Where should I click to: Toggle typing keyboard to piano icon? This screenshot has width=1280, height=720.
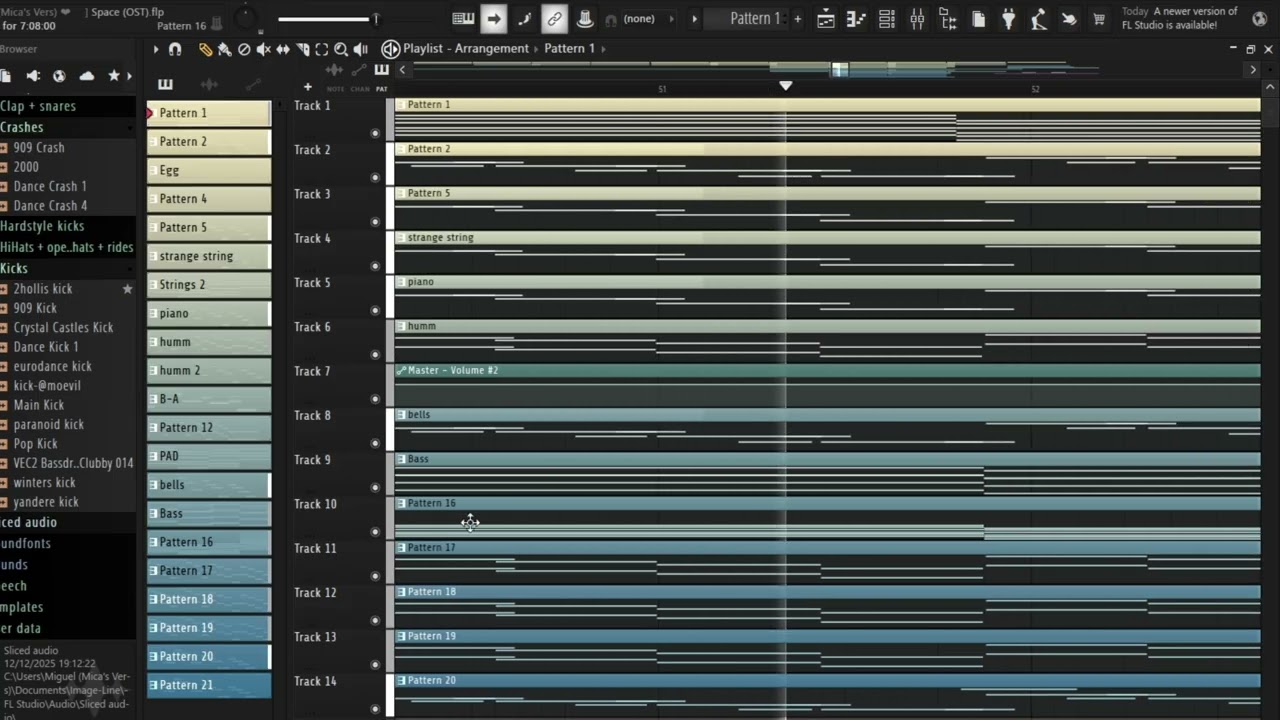coord(463,18)
